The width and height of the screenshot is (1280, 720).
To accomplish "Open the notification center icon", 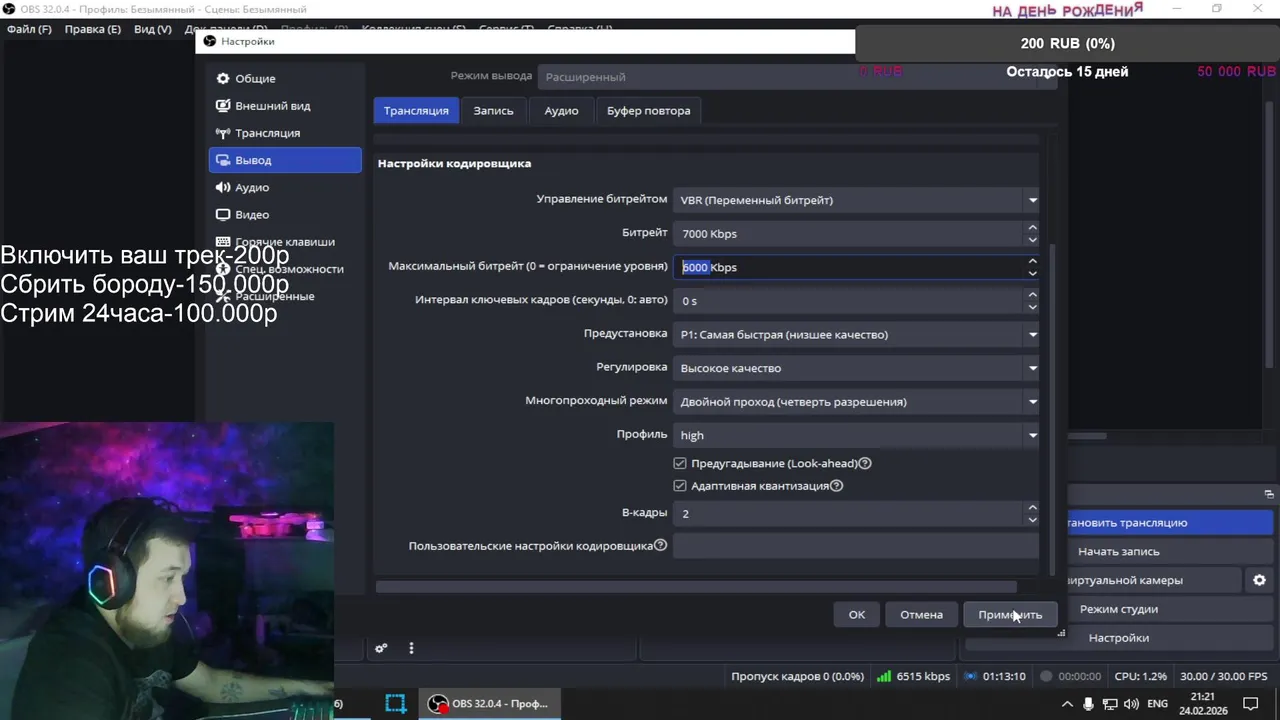I will (1251, 704).
